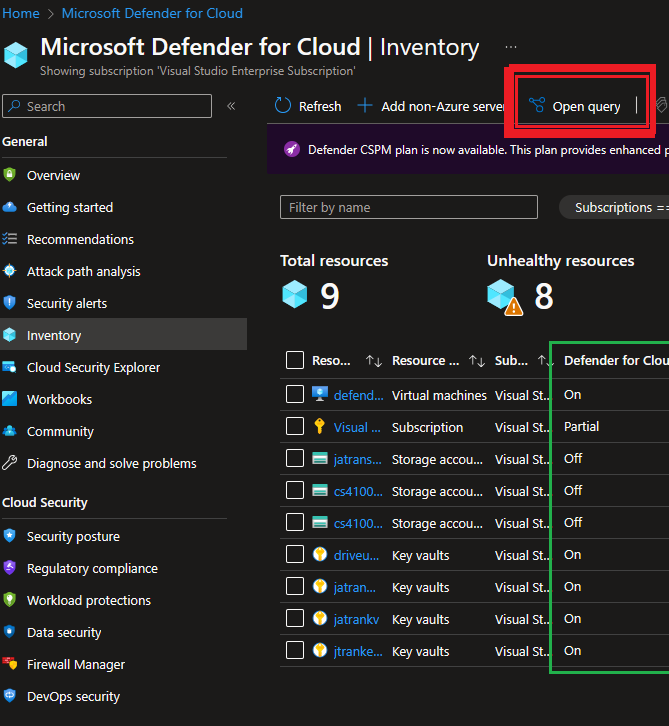Click the Data security shield icon

[x=9, y=632]
